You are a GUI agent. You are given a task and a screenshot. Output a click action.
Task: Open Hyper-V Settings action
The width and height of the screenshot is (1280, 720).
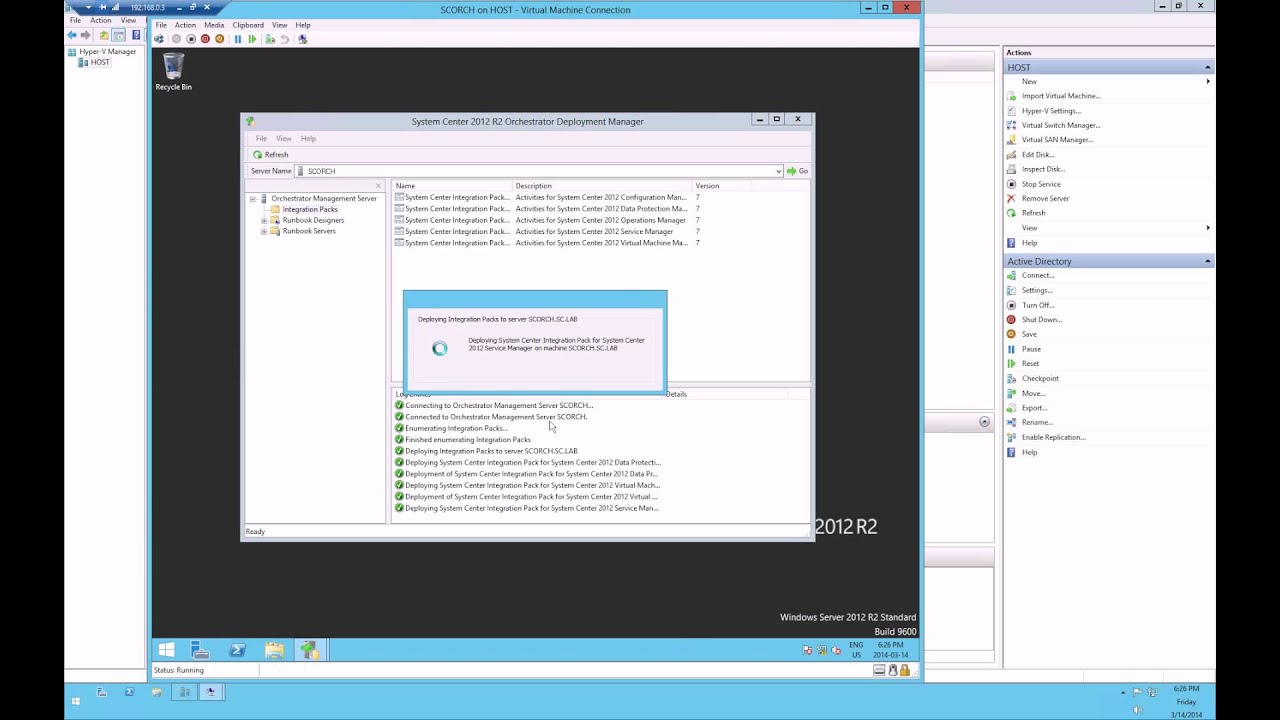point(1051,111)
